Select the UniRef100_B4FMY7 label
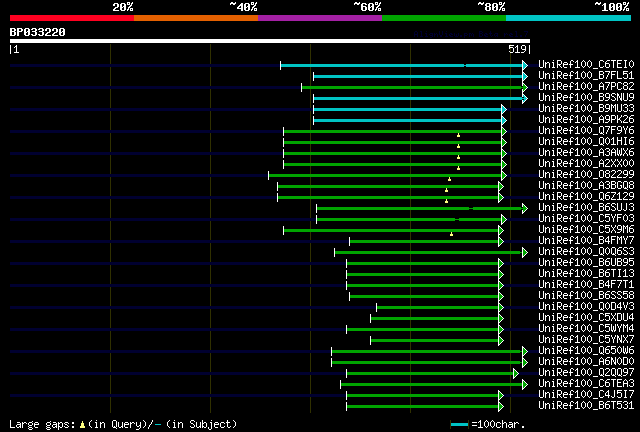 coord(586,240)
